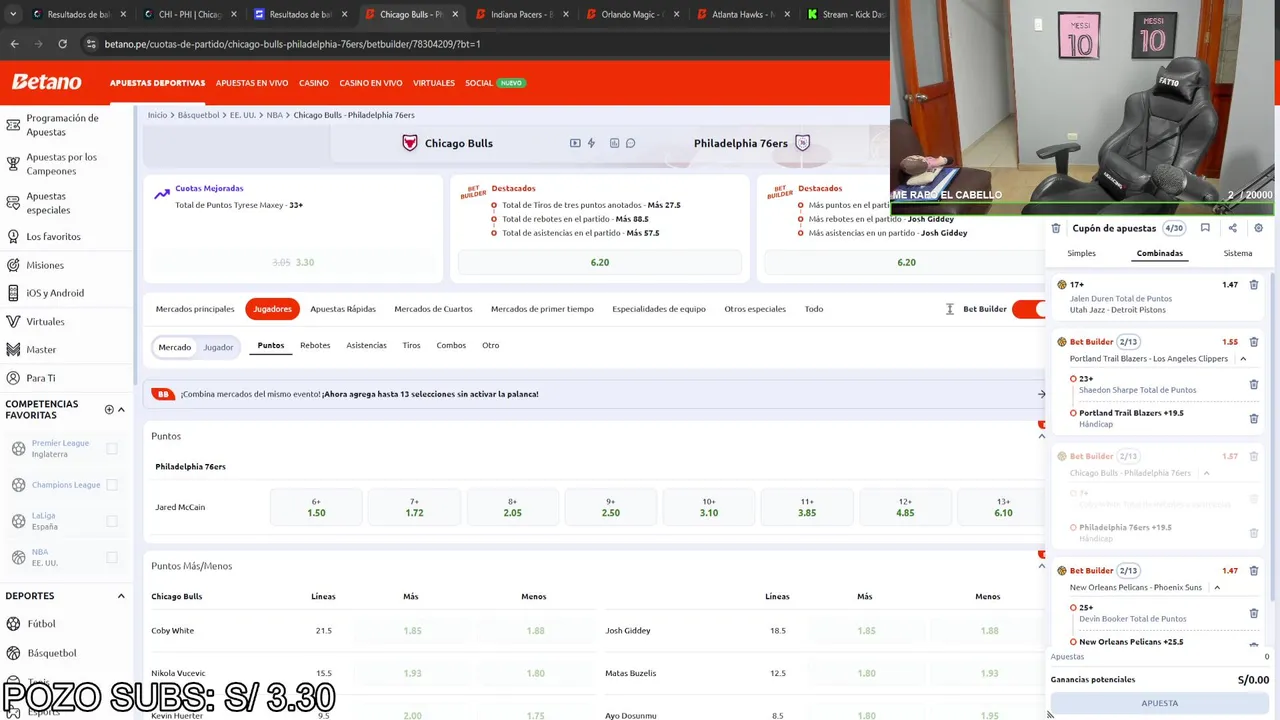The width and height of the screenshot is (1280, 720).
Task: Delete the Pelicans - Suns Bet Builder
Action: click(x=1253, y=571)
